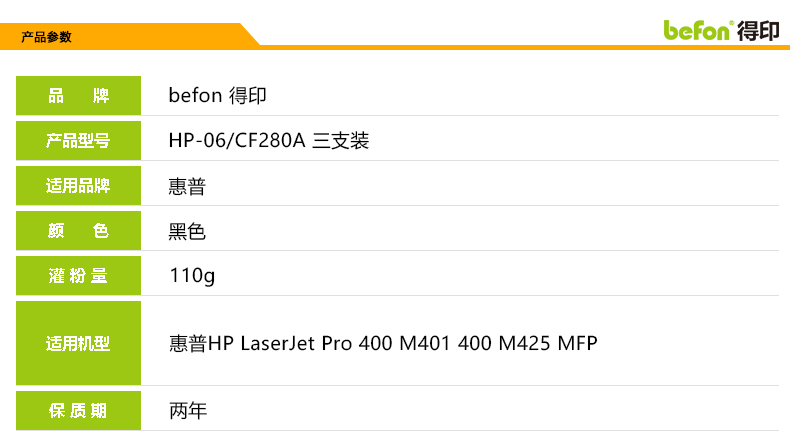Click 得印 text in the brand value row

tap(248, 96)
